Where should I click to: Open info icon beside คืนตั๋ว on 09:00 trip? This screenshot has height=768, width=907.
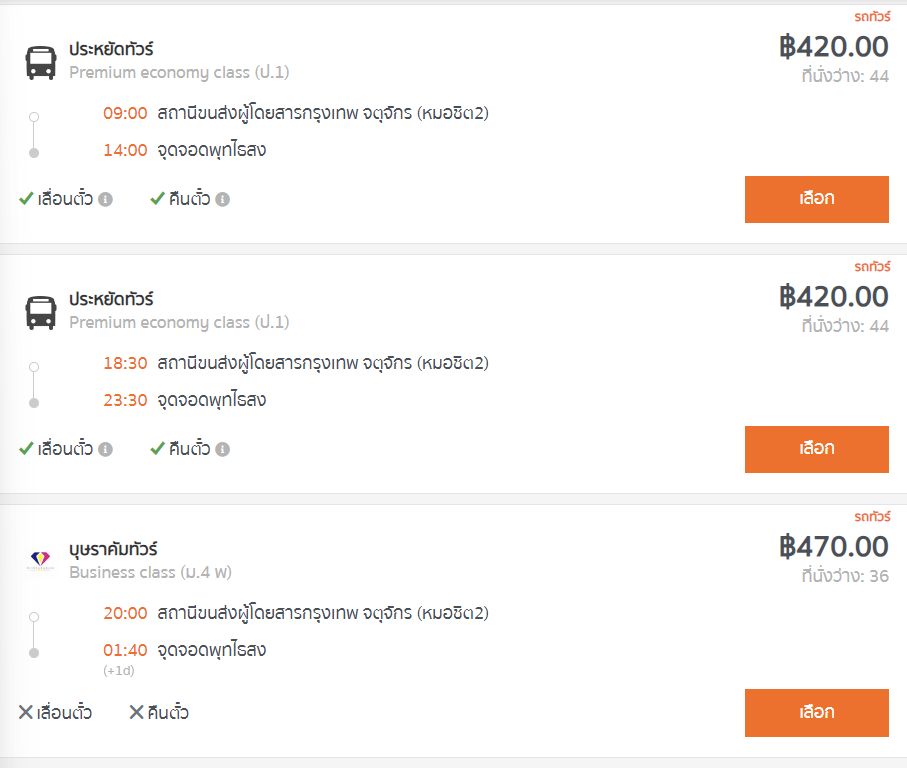pyautogui.click(x=223, y=200)
